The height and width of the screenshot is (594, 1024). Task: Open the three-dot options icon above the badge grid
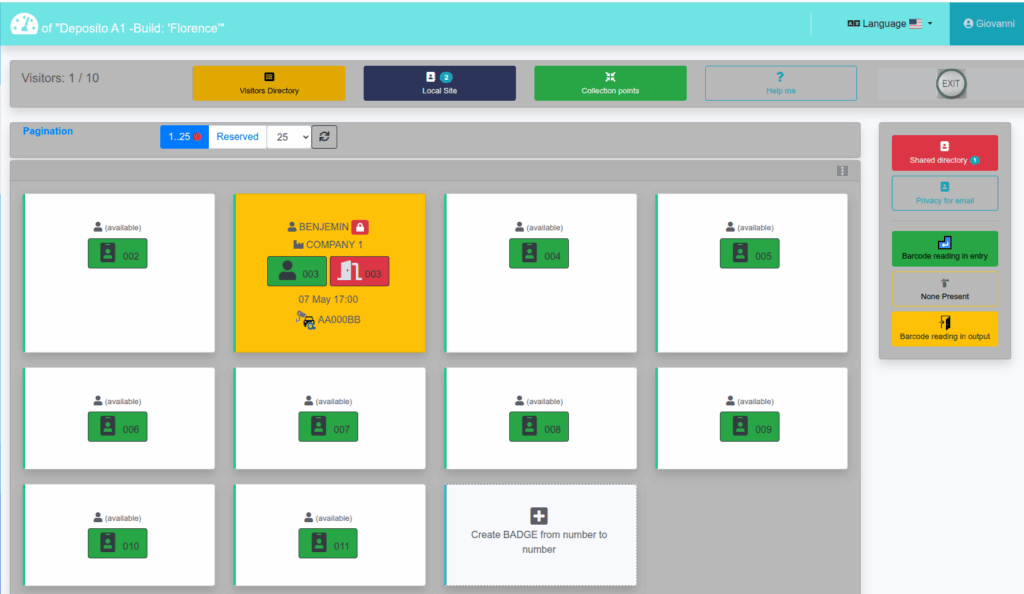[x=842, y=171]
